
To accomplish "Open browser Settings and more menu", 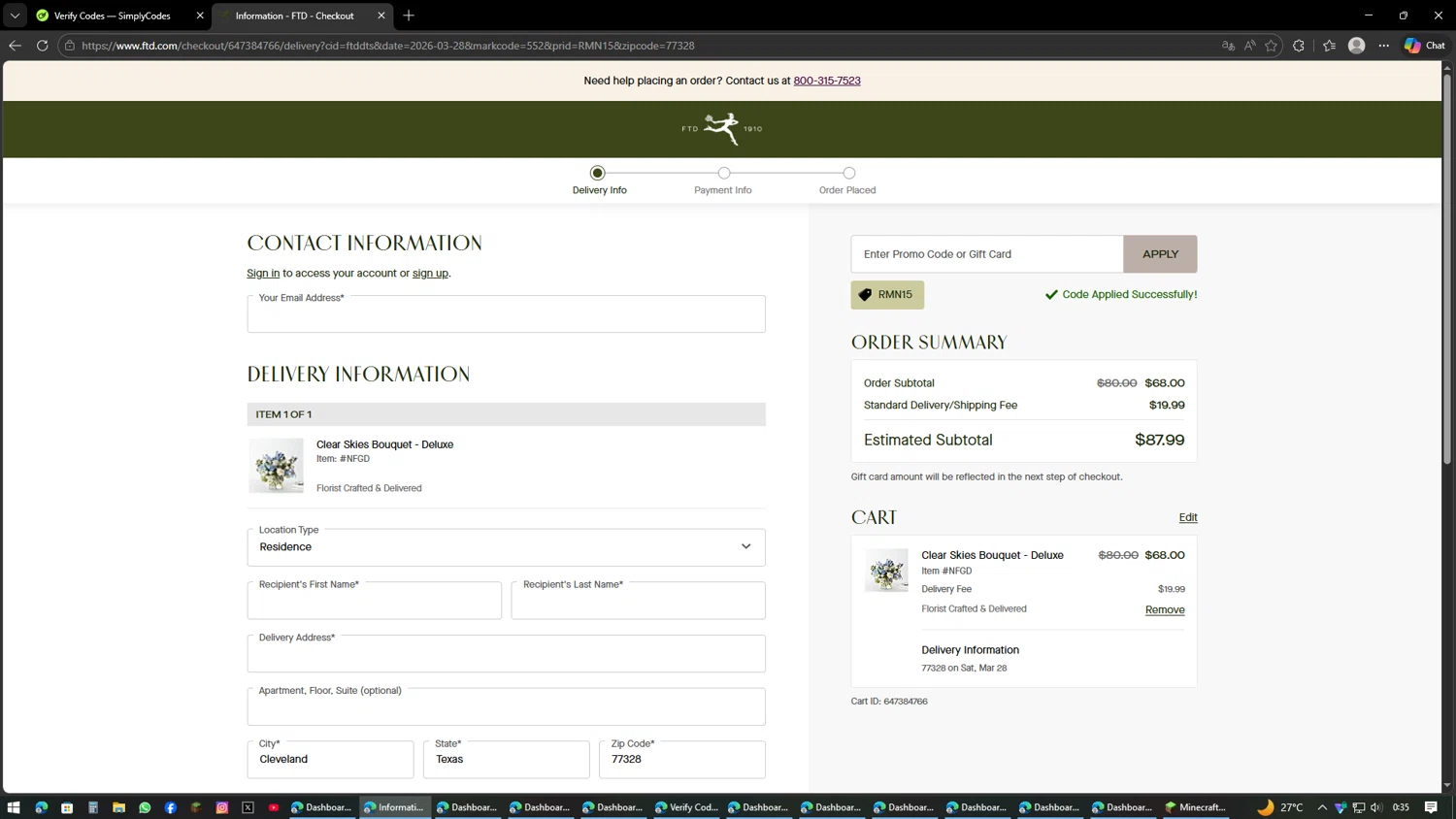I will pyautogui.click(x=1384, y=46).
